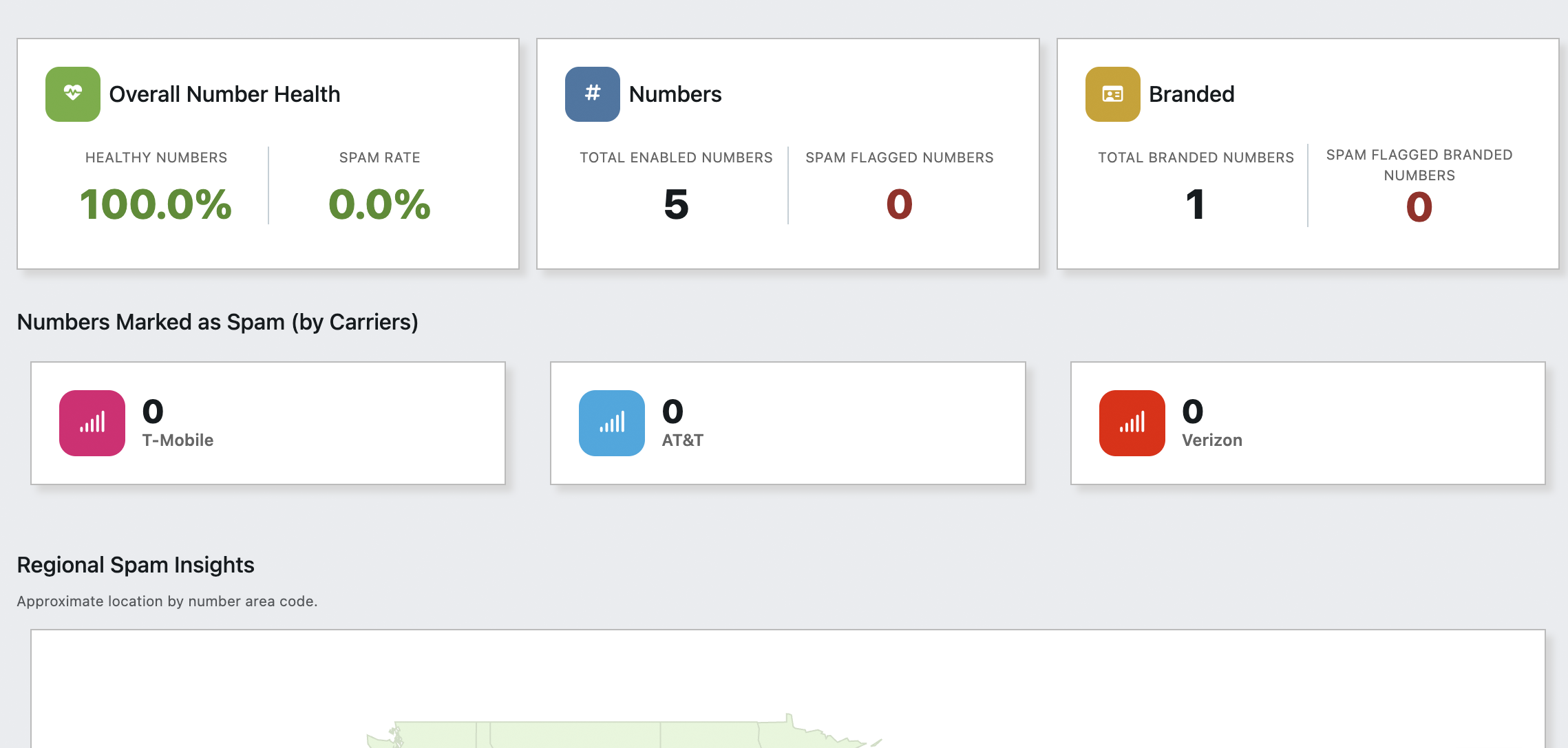Click the AT&T spam count 0
The width and height of the screenshot is (1568, 748).
(x=672, y=412)
